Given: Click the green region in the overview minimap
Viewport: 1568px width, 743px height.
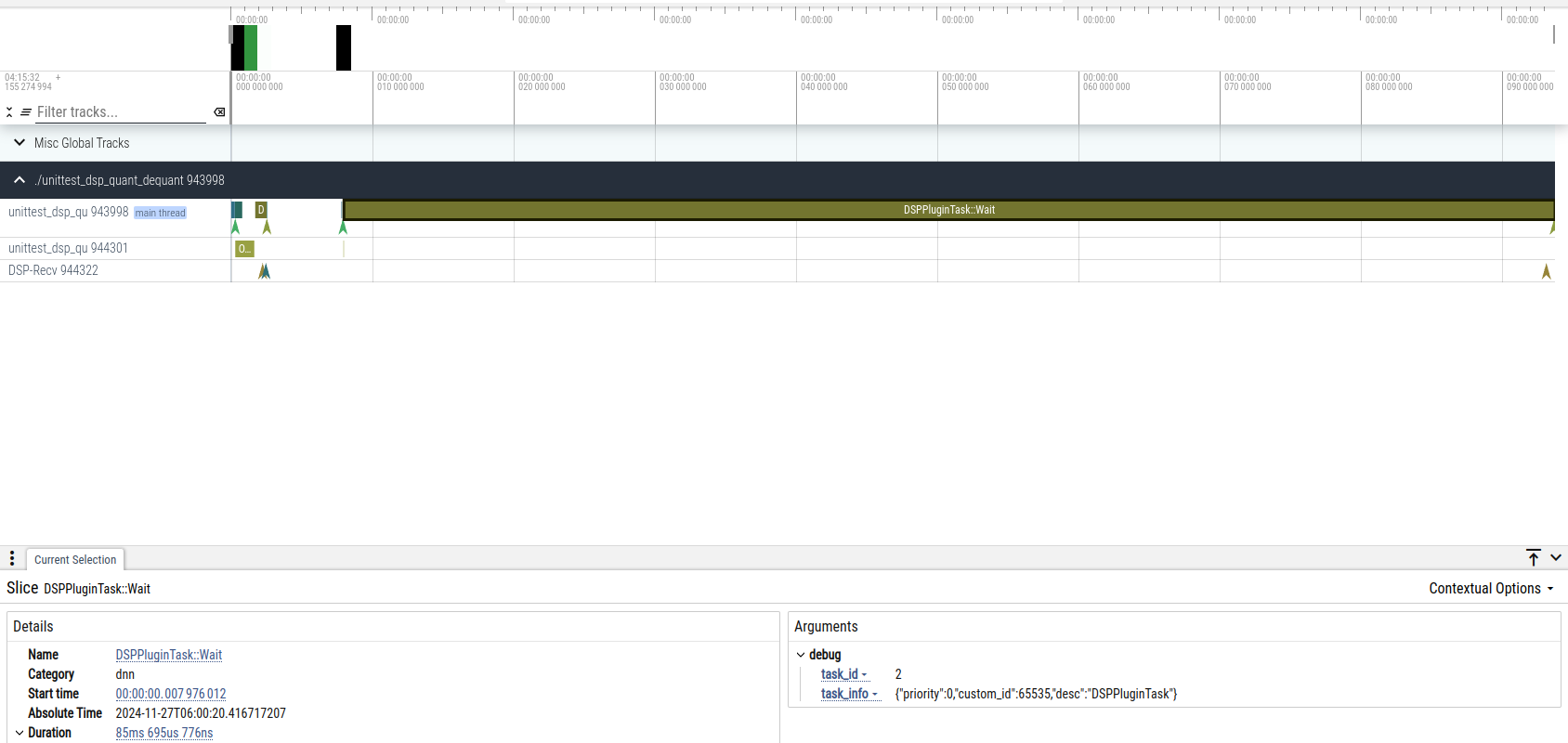Looking at the screenshot, I should pyautogui.click(x=251, y=48).
